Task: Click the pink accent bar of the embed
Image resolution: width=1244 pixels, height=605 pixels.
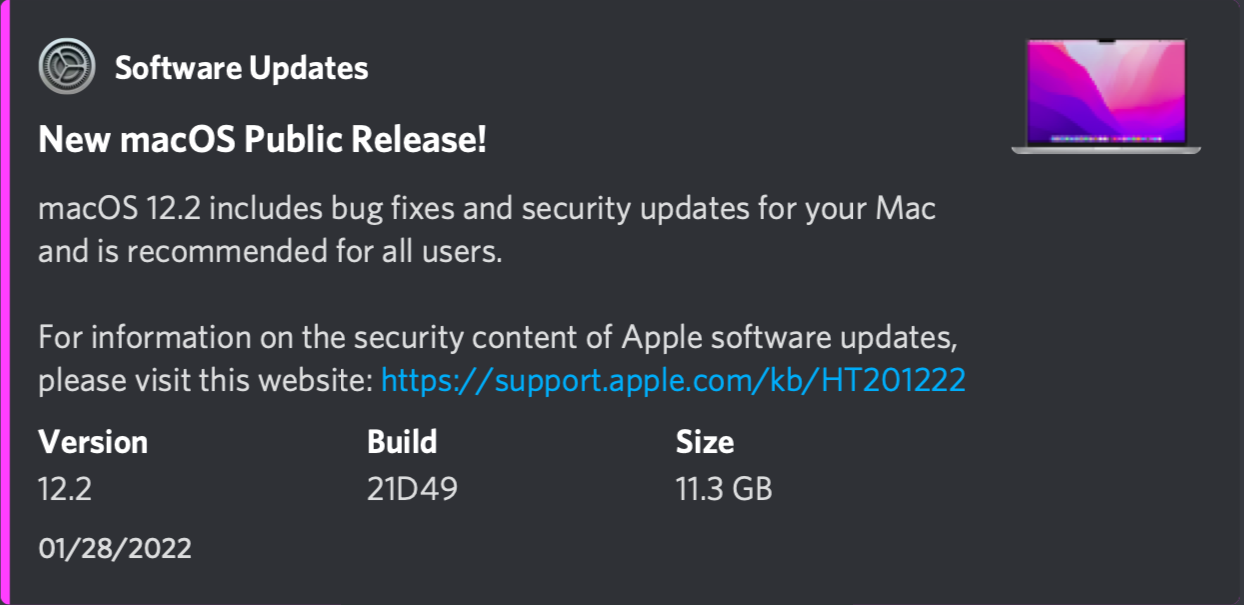Action: click(4, 302)
